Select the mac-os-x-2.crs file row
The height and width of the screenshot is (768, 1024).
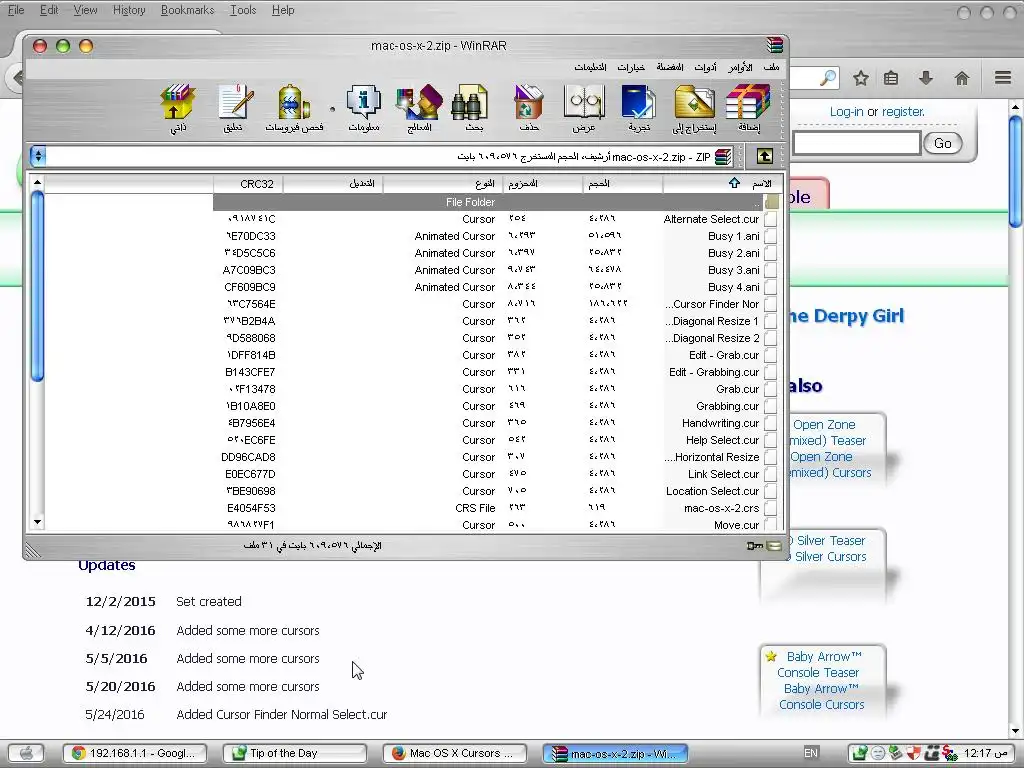pos(496,507)
